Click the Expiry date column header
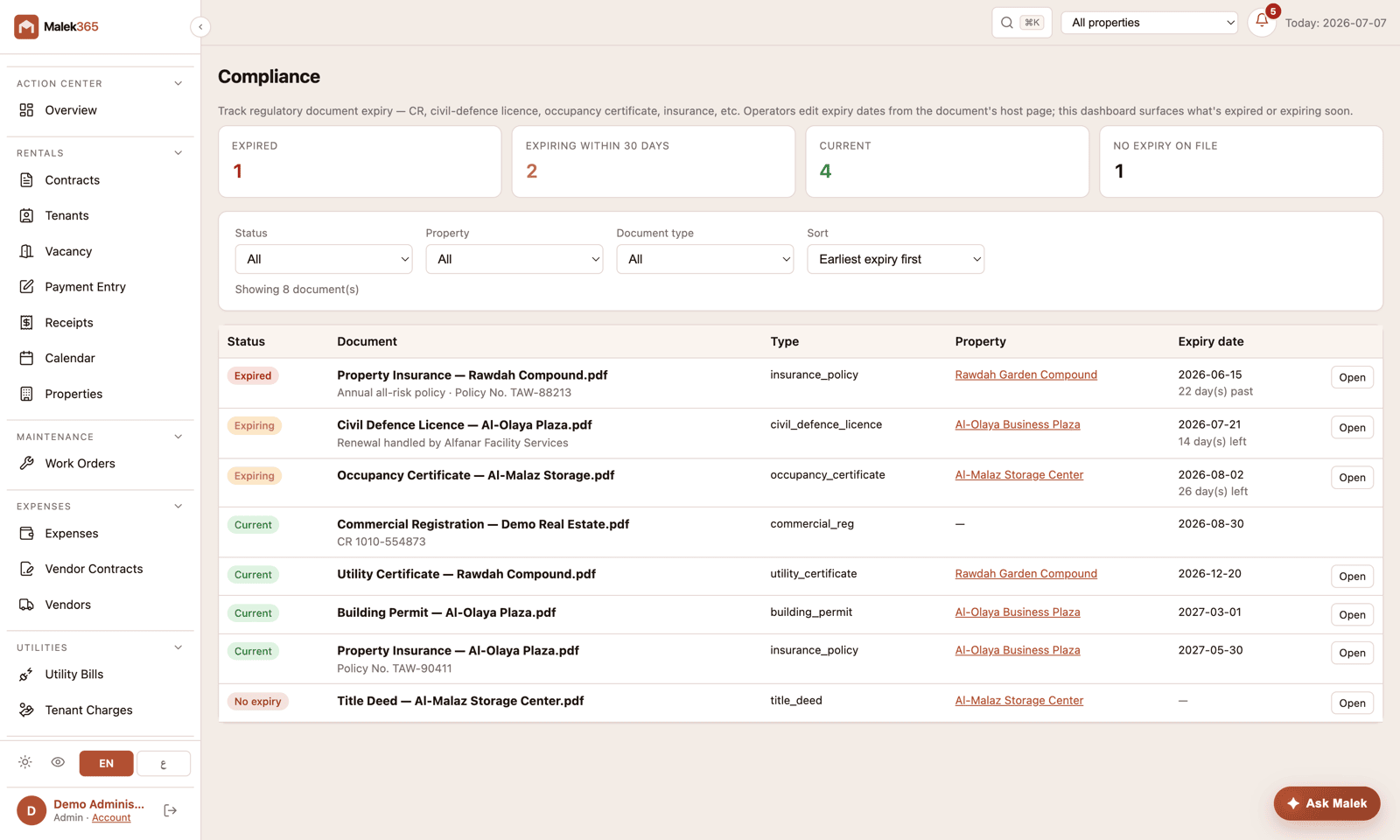This screenshot has width=1400, height=840. (x=1211, y=342)
